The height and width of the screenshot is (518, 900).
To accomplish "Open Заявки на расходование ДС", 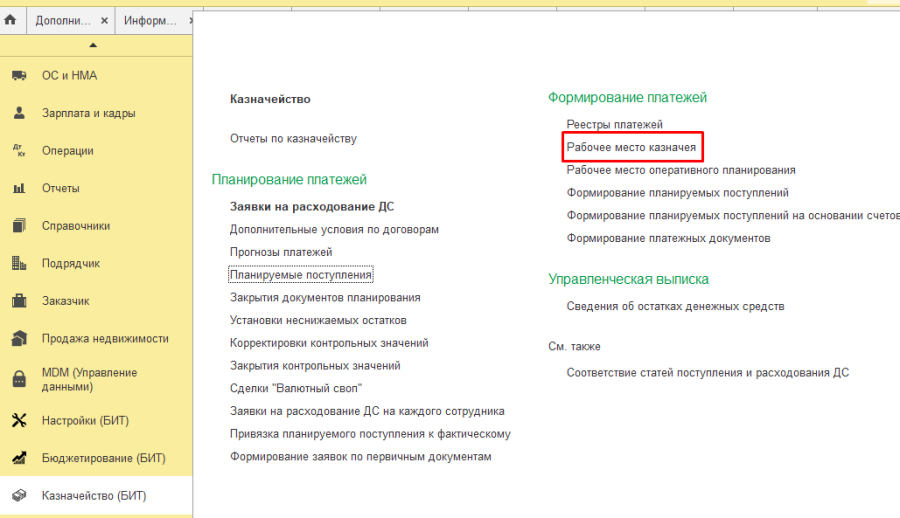I will pyautogui.click(x=312, y=207).
